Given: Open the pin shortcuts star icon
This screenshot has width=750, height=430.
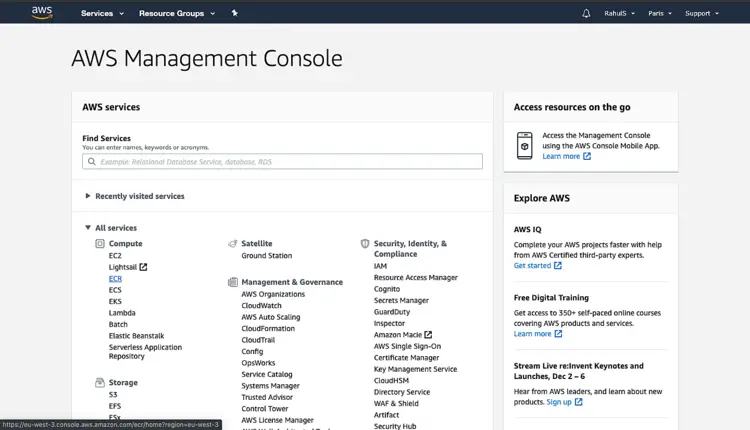Looking at the screenshot, I should (234, 13).
